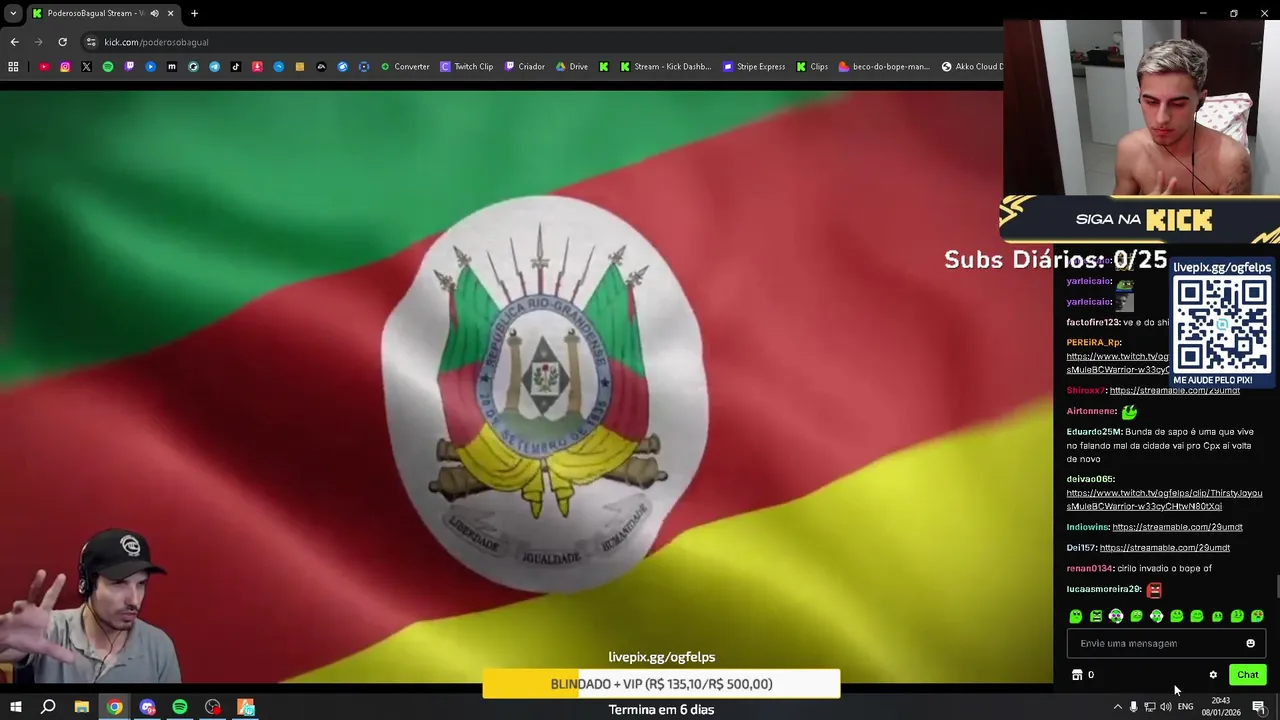Mute the PoderosoBagual Stream tab audio
1280x720 pixels.
tap(154, 13)
